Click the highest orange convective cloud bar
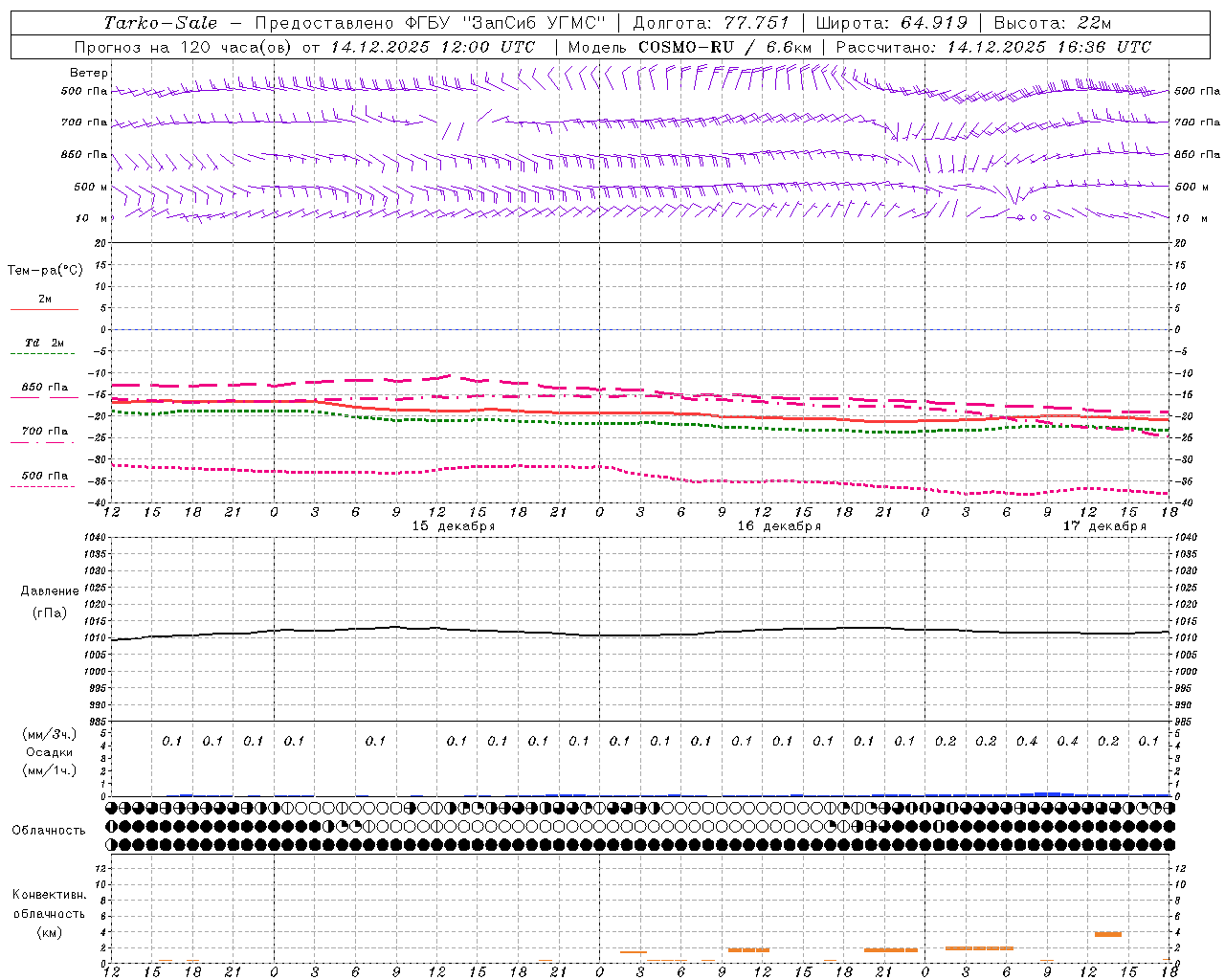 (x=1108, y=934)
